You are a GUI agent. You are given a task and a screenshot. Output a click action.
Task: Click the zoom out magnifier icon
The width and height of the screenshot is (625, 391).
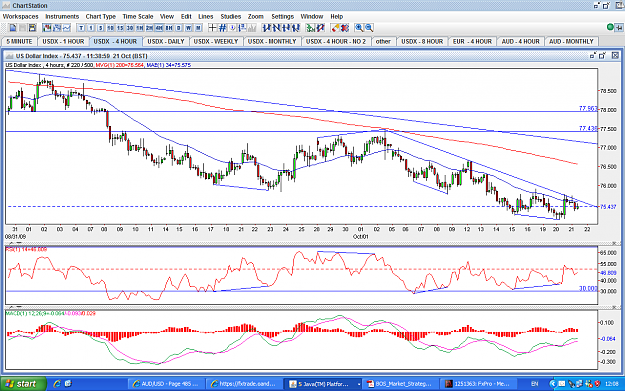(369, 28)
